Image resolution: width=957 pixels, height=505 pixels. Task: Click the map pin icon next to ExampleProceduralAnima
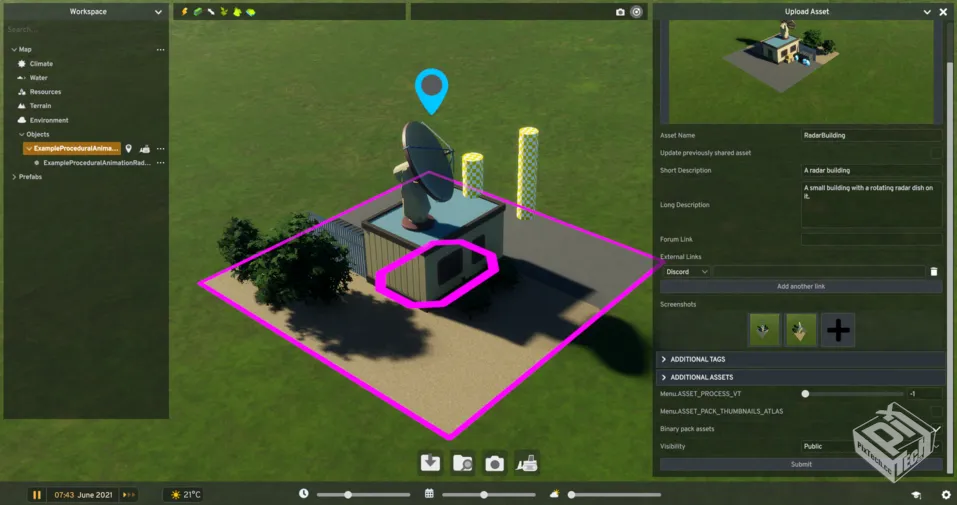(128, 148)
